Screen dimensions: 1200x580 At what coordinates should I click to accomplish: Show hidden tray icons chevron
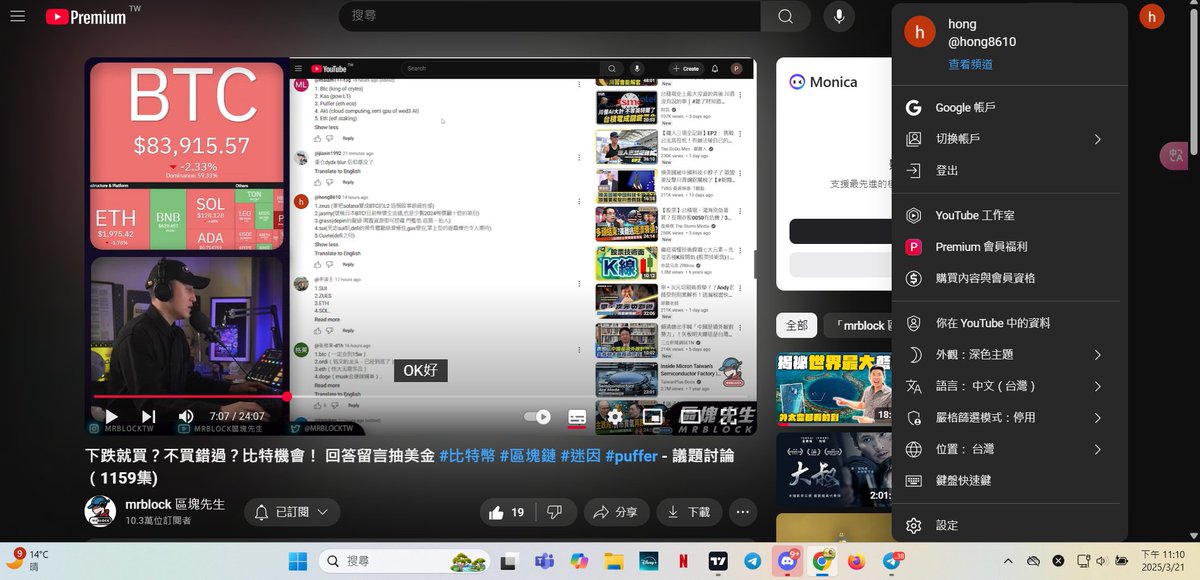click(x=1008, y=561)
